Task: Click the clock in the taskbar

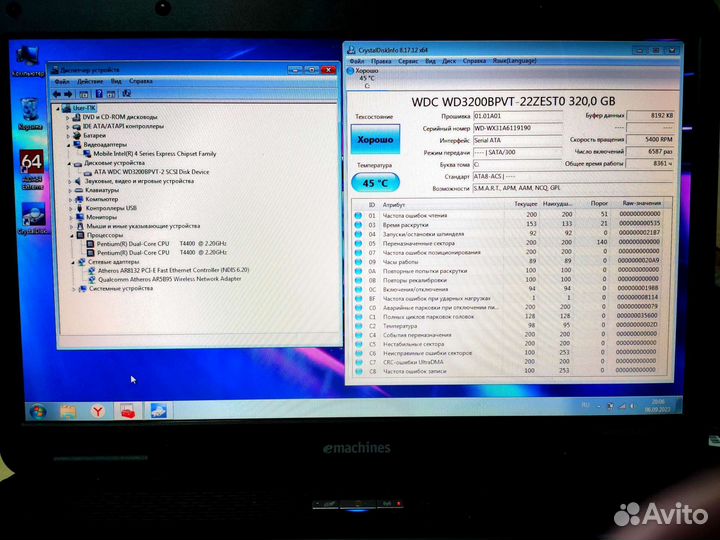Action: click(658, 405)
